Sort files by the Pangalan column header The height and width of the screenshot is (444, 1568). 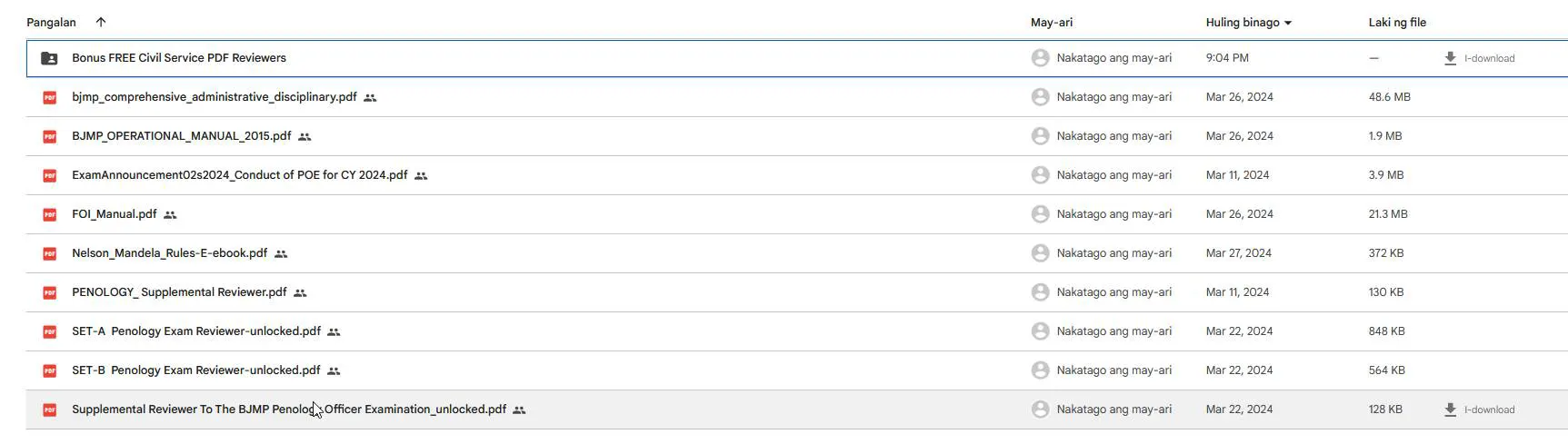point(51,22)
